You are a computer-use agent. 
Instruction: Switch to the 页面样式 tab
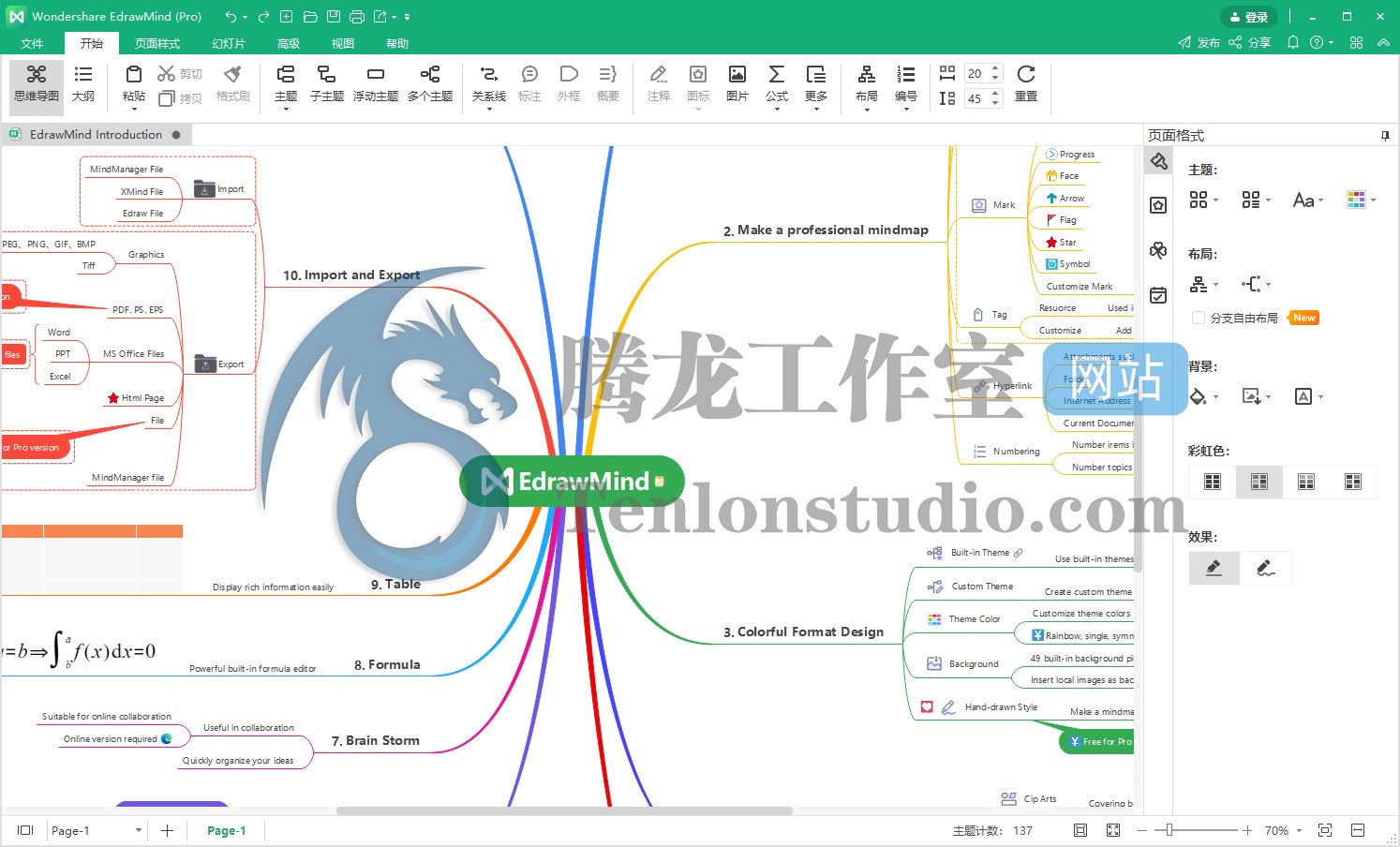coord(157,43)
